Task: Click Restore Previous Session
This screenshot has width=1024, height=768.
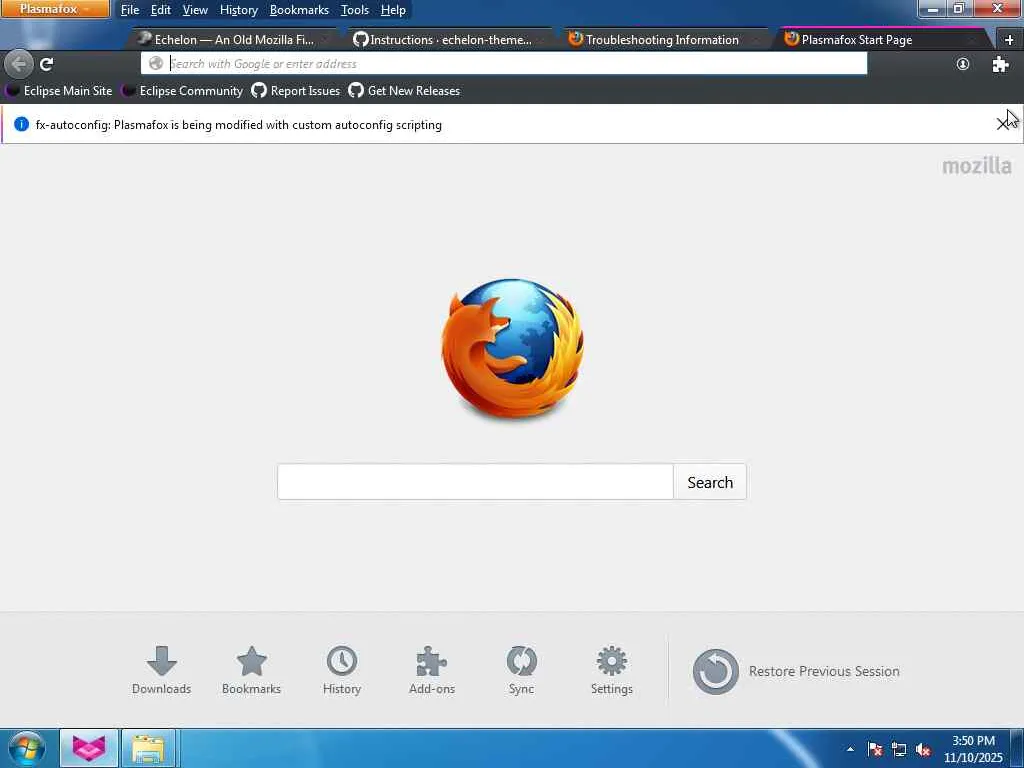Action: [x=796, y=671]
